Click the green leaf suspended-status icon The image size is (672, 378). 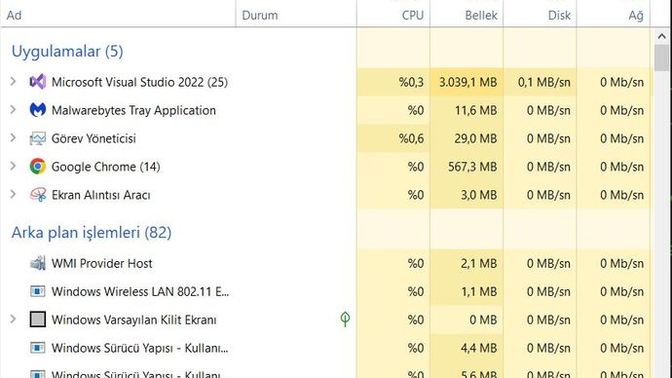click(x=345, y=319)
